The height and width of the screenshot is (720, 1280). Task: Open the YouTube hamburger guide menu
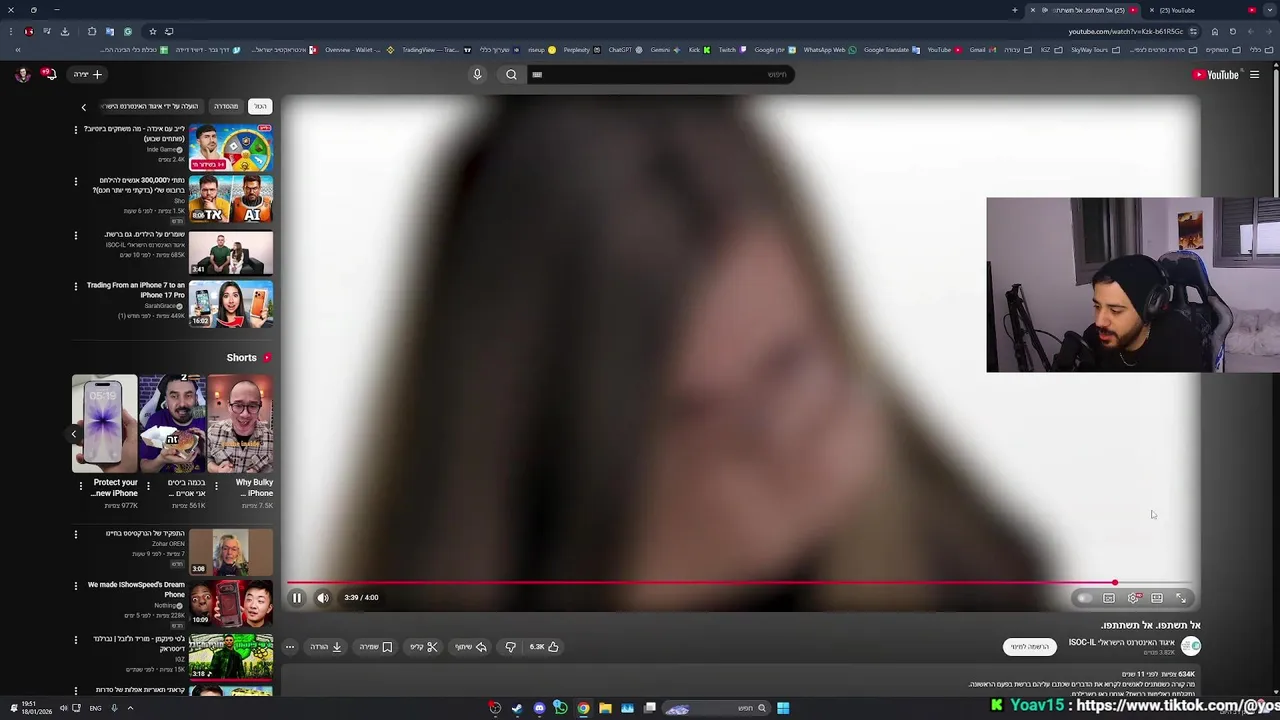[x=1254, y=75]
